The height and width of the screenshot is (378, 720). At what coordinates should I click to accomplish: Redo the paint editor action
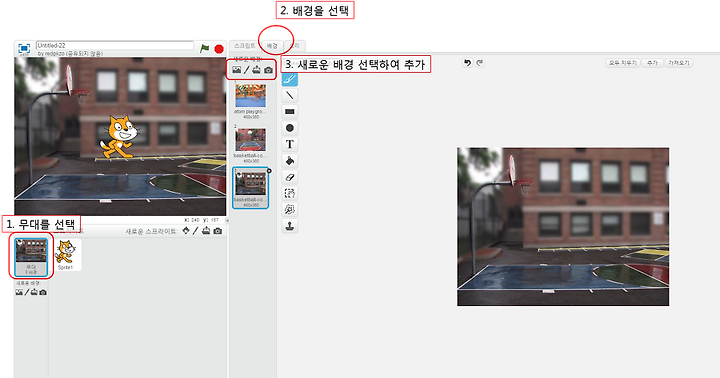[480, 62]
